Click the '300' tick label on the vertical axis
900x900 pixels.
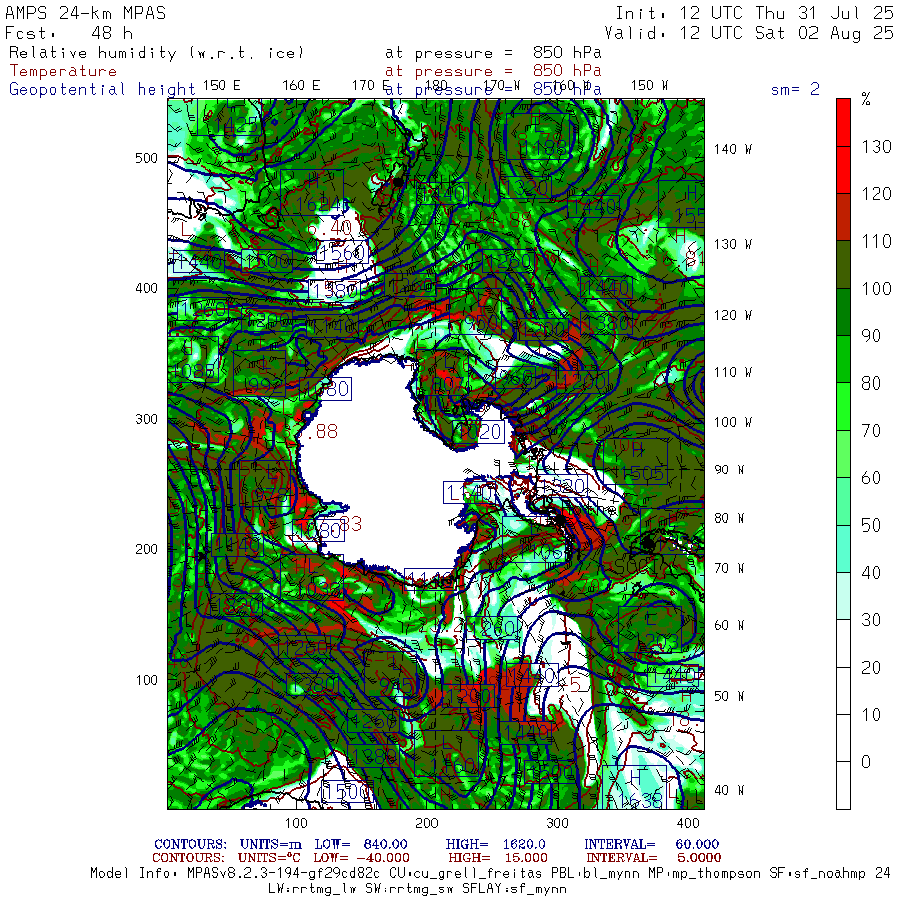coord(146,419)
